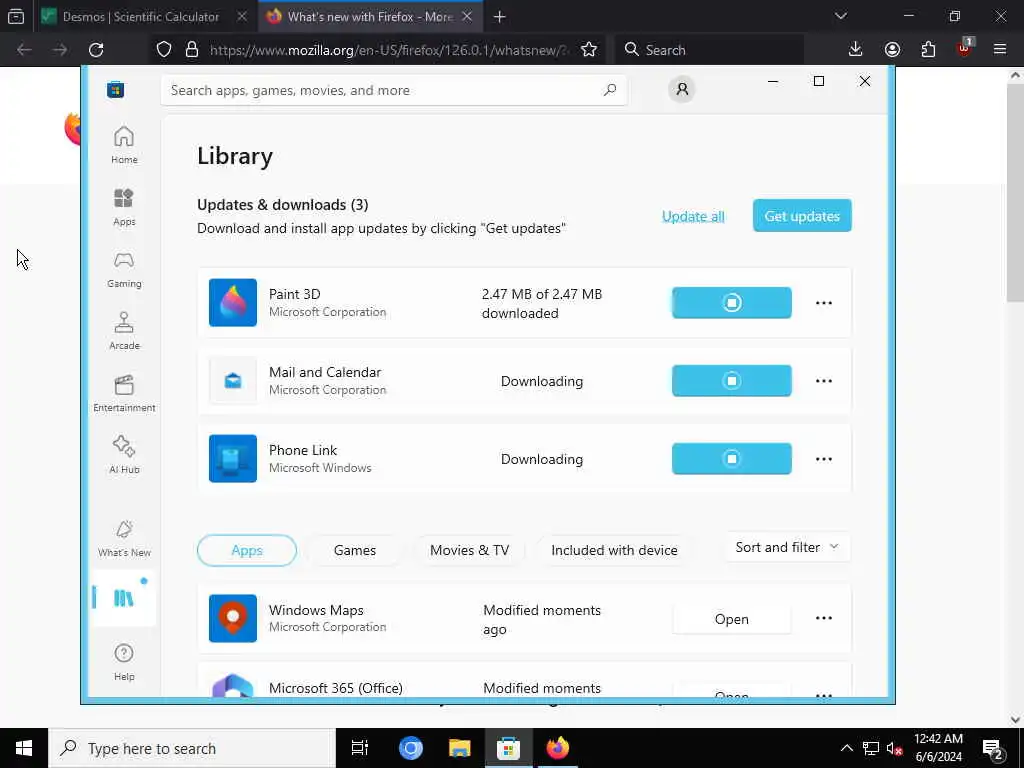Open the list all tabs dropdown in Firefox

(x=841, y=16)
